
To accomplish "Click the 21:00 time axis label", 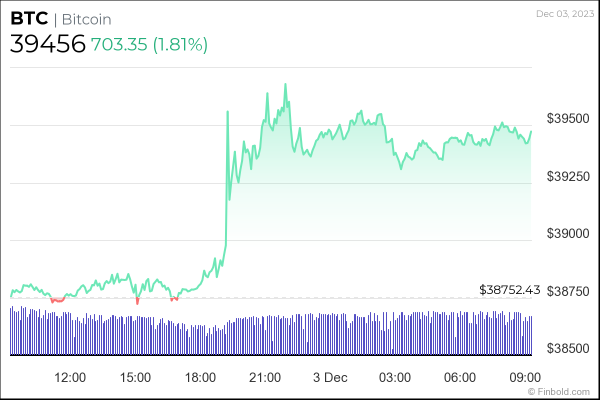I will coord(265,377).
